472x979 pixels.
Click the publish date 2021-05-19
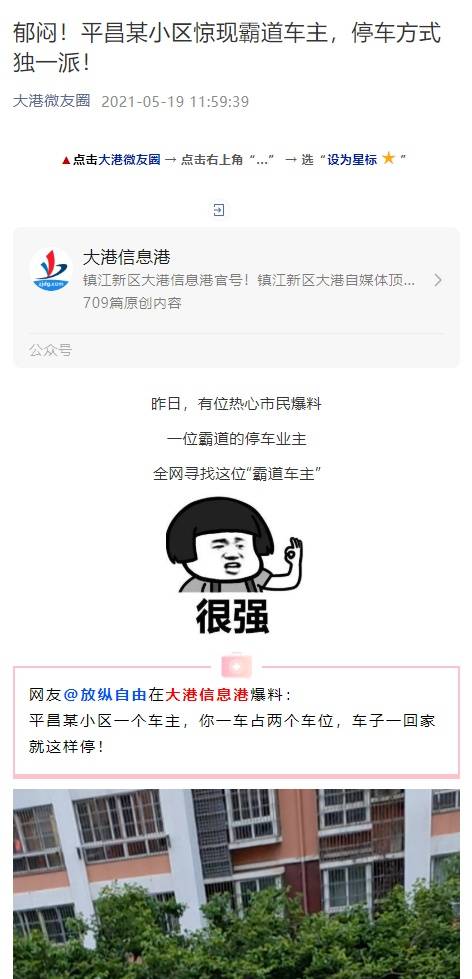pyautogui.click(x=175, y=102)
